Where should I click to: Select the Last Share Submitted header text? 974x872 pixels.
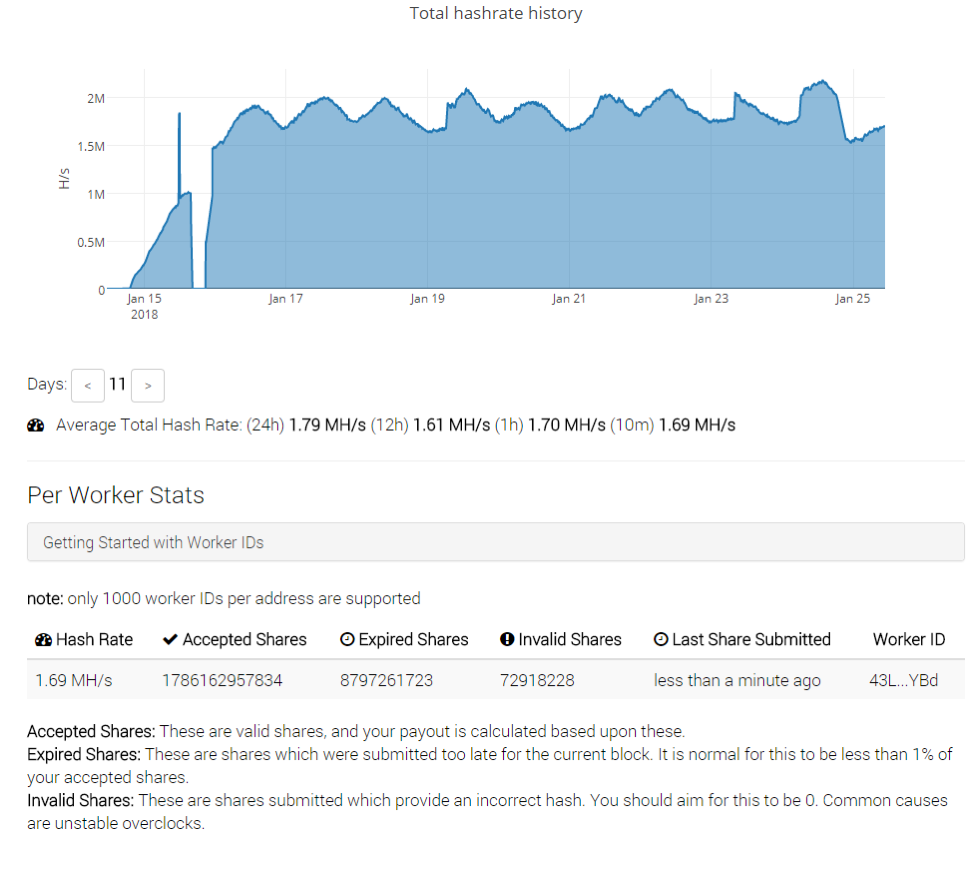click(x=751, y=640)
